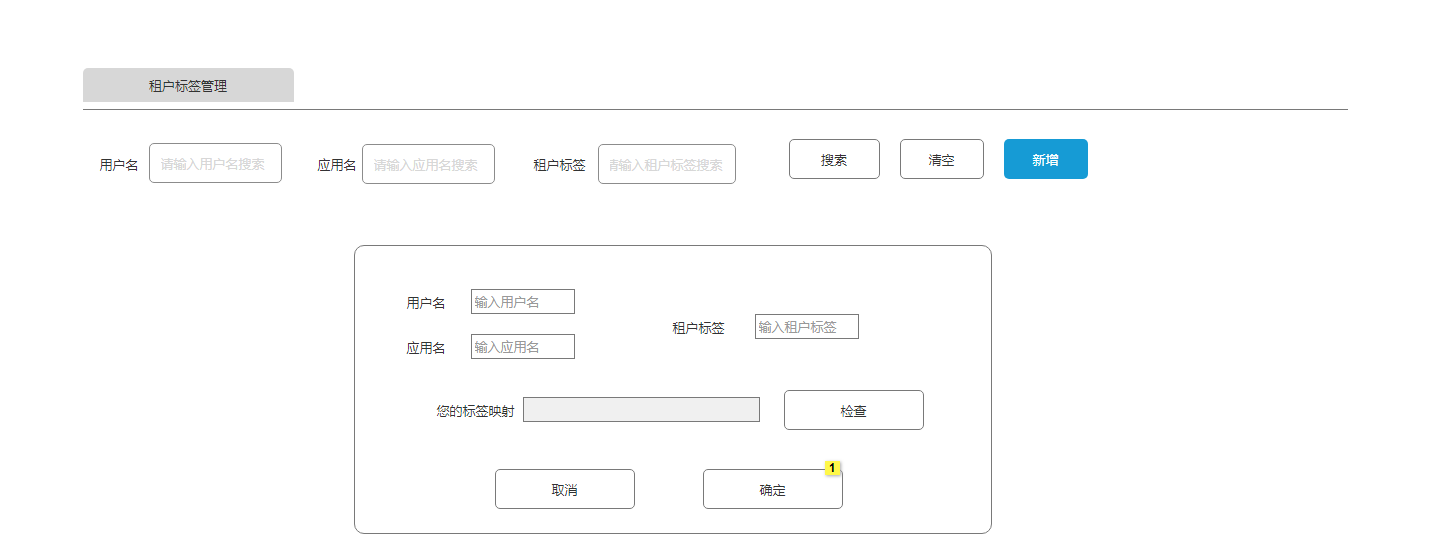Click the dialog's 租户标签 label
1429x549 pixels.
click(699, 327)
